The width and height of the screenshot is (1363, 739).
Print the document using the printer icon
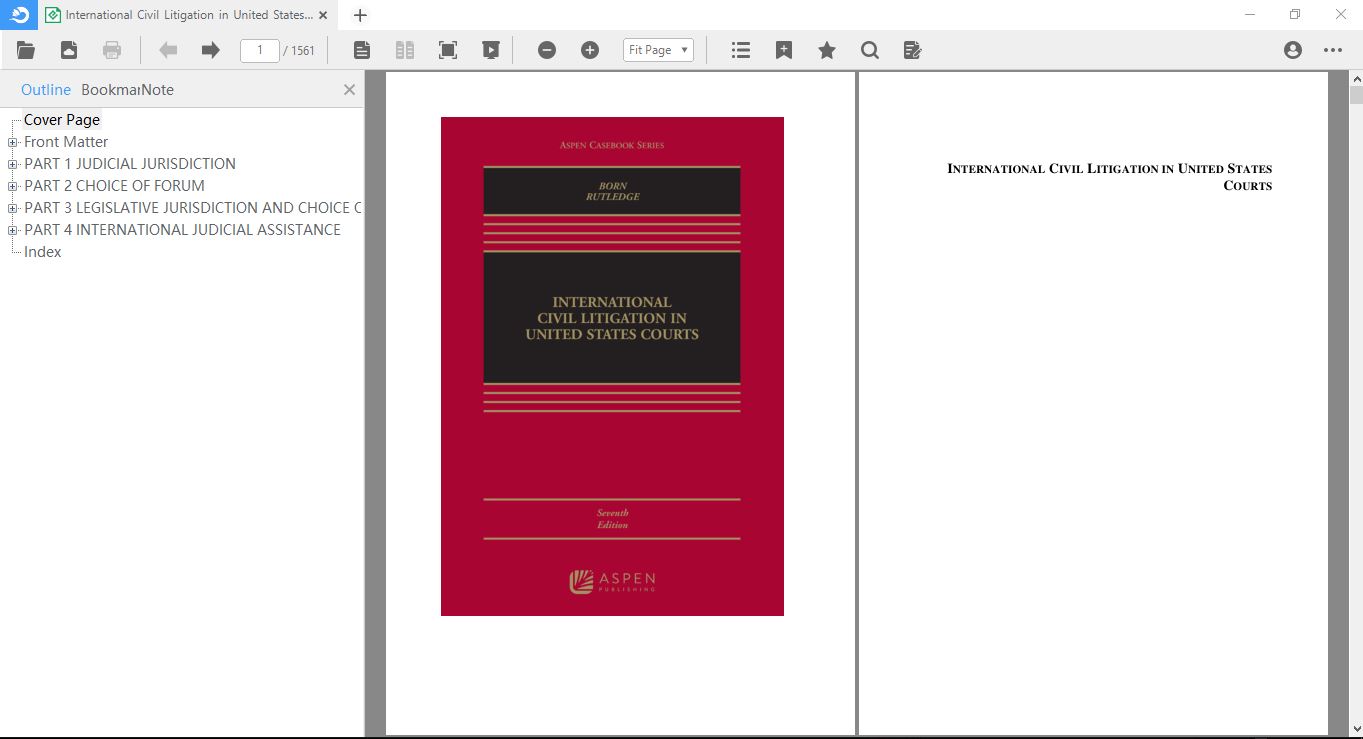[112, 50]
